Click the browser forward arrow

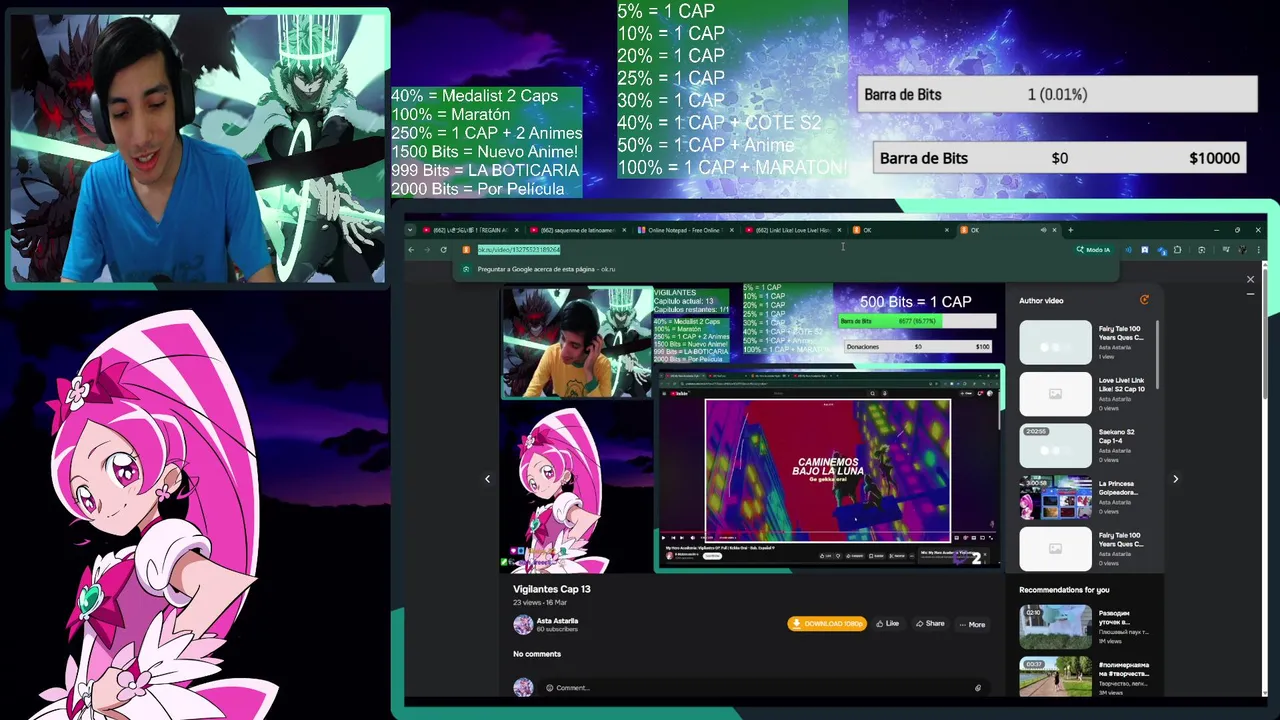427,249
